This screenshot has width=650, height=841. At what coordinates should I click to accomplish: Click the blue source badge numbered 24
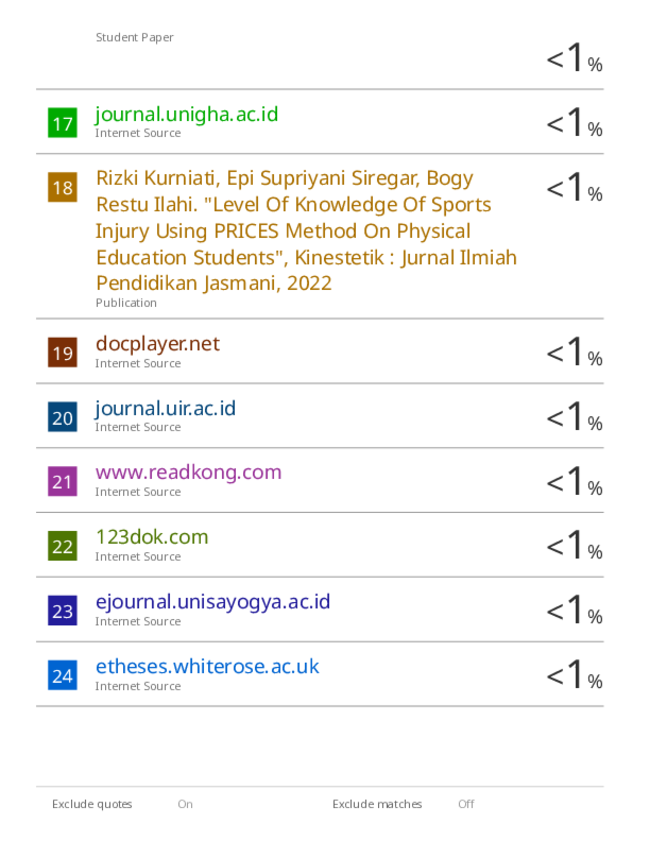(x=62, y=675)
